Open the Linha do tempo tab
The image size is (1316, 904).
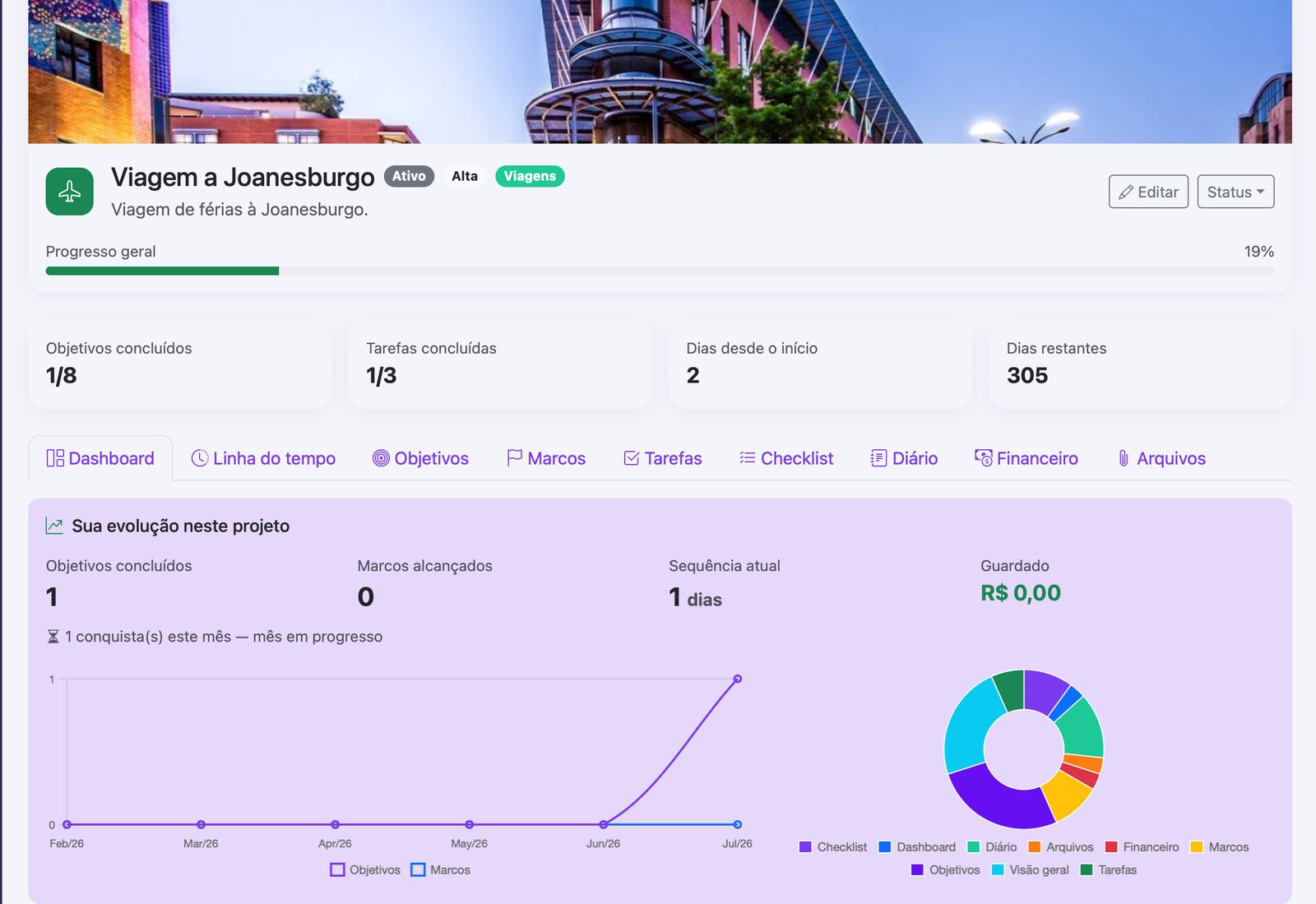click(263, 458)
